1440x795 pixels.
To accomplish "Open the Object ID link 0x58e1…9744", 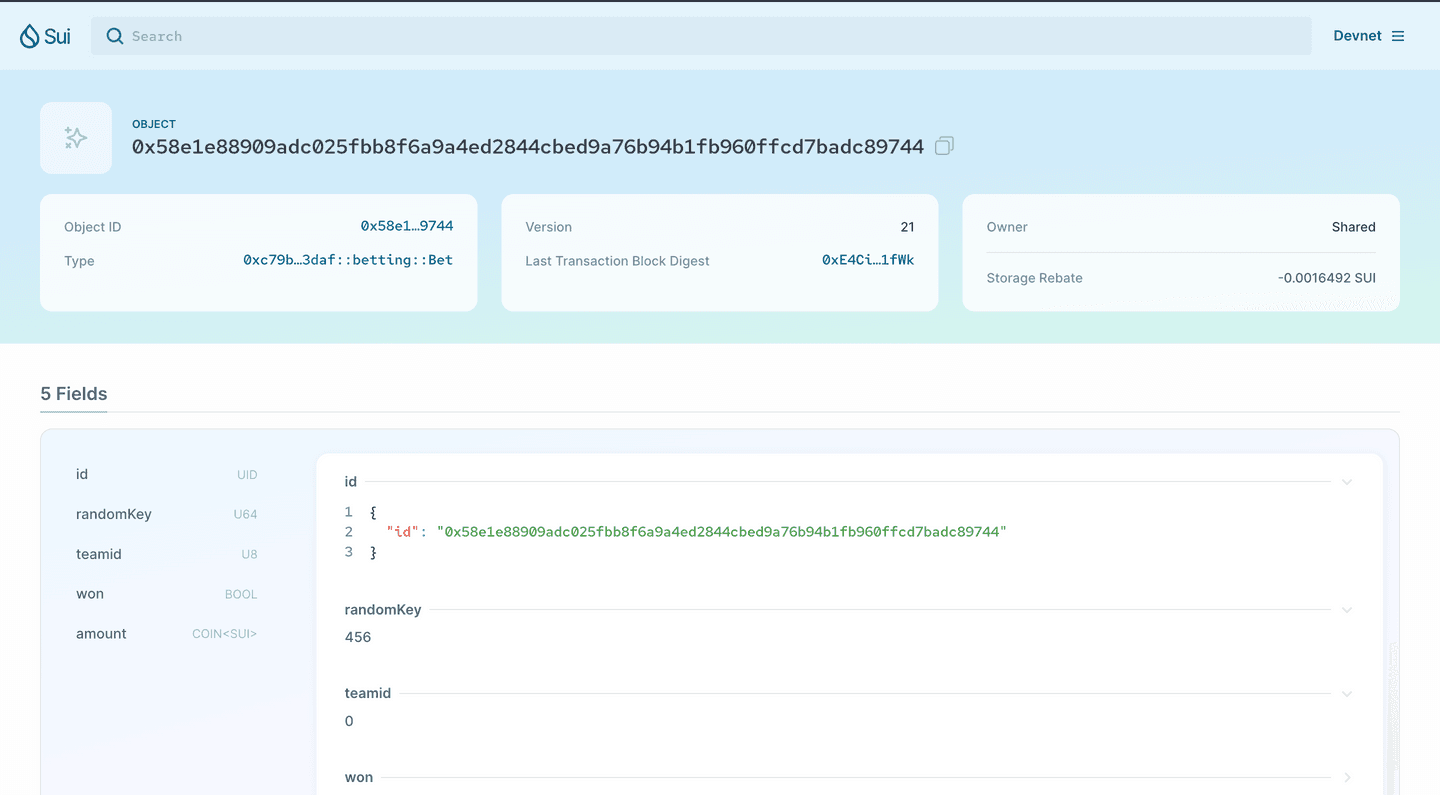I will coord(407,226).
